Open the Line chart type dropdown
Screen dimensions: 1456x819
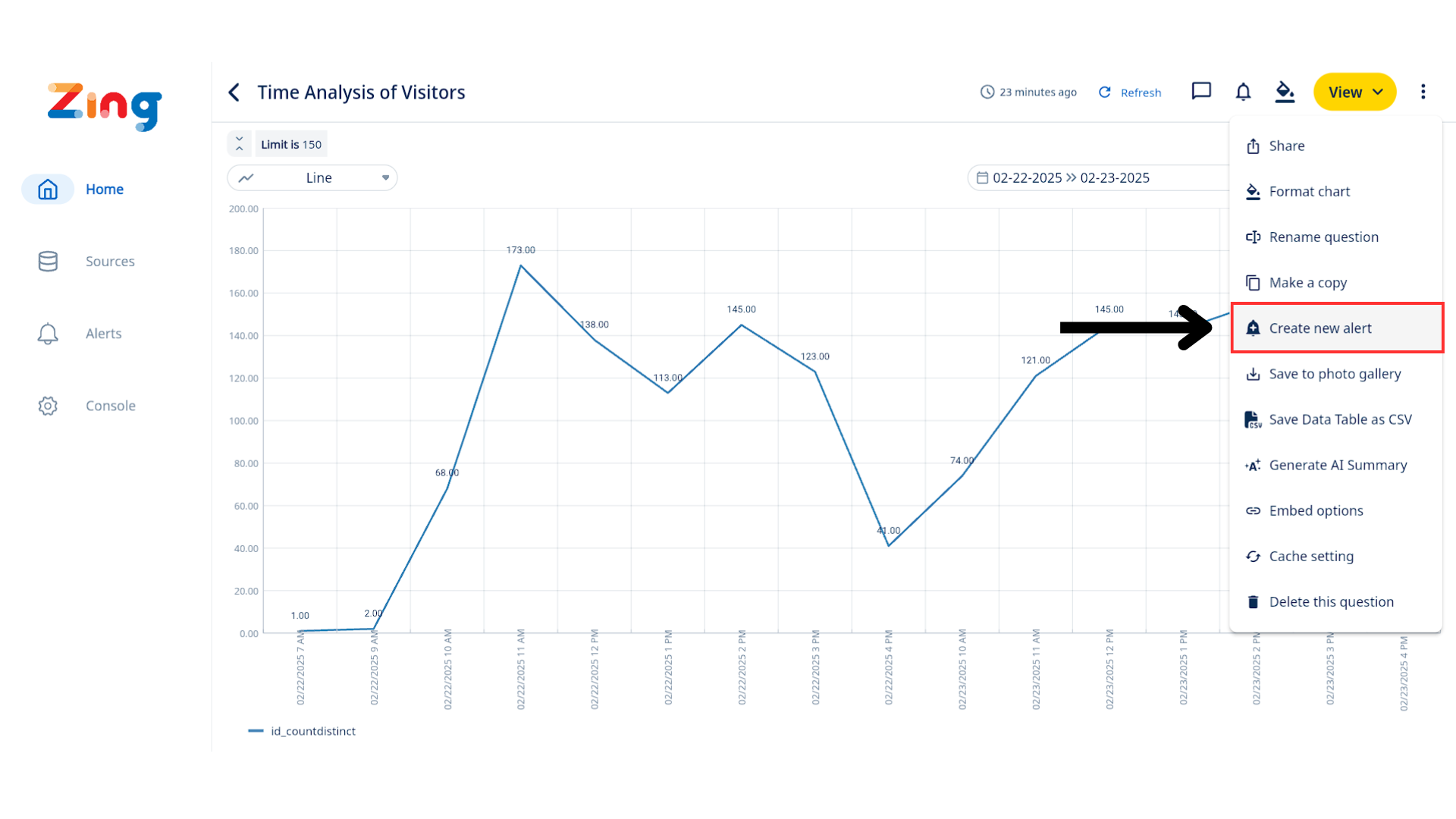click(x=312, y=178)
